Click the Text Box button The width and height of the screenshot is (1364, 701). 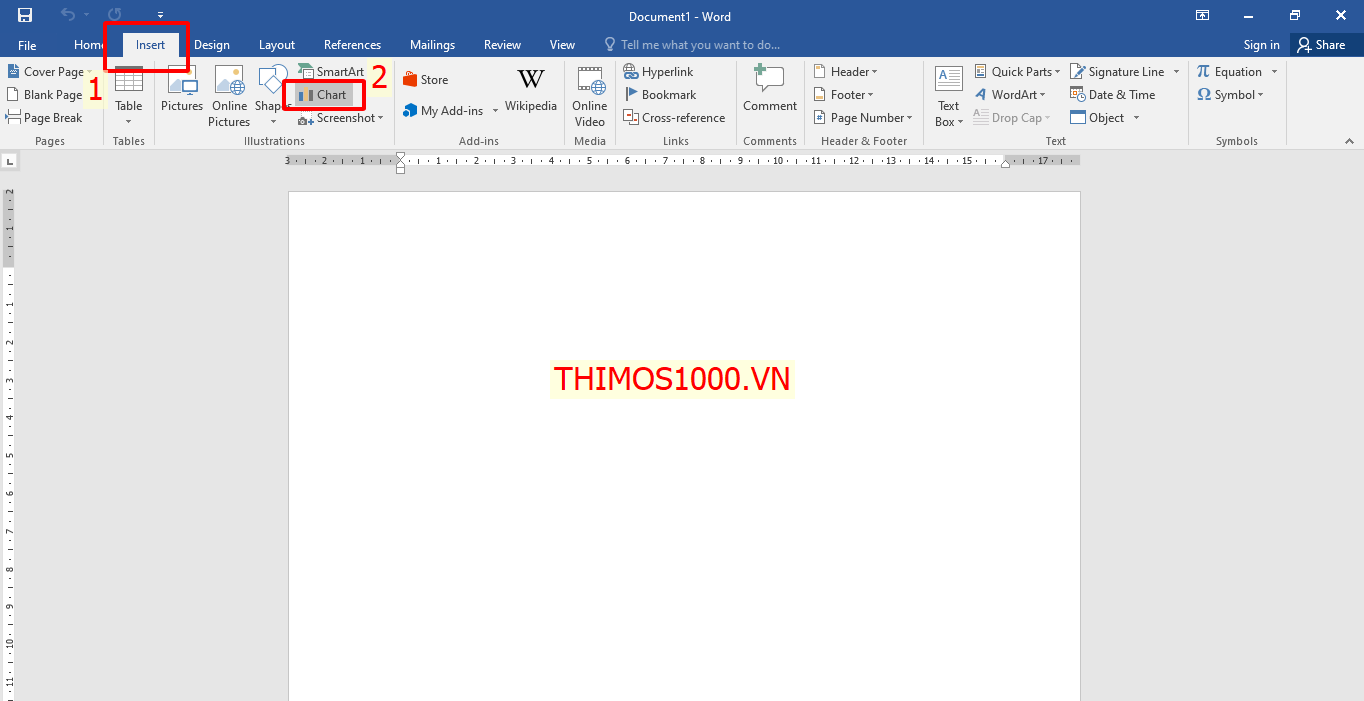point(948,96)
